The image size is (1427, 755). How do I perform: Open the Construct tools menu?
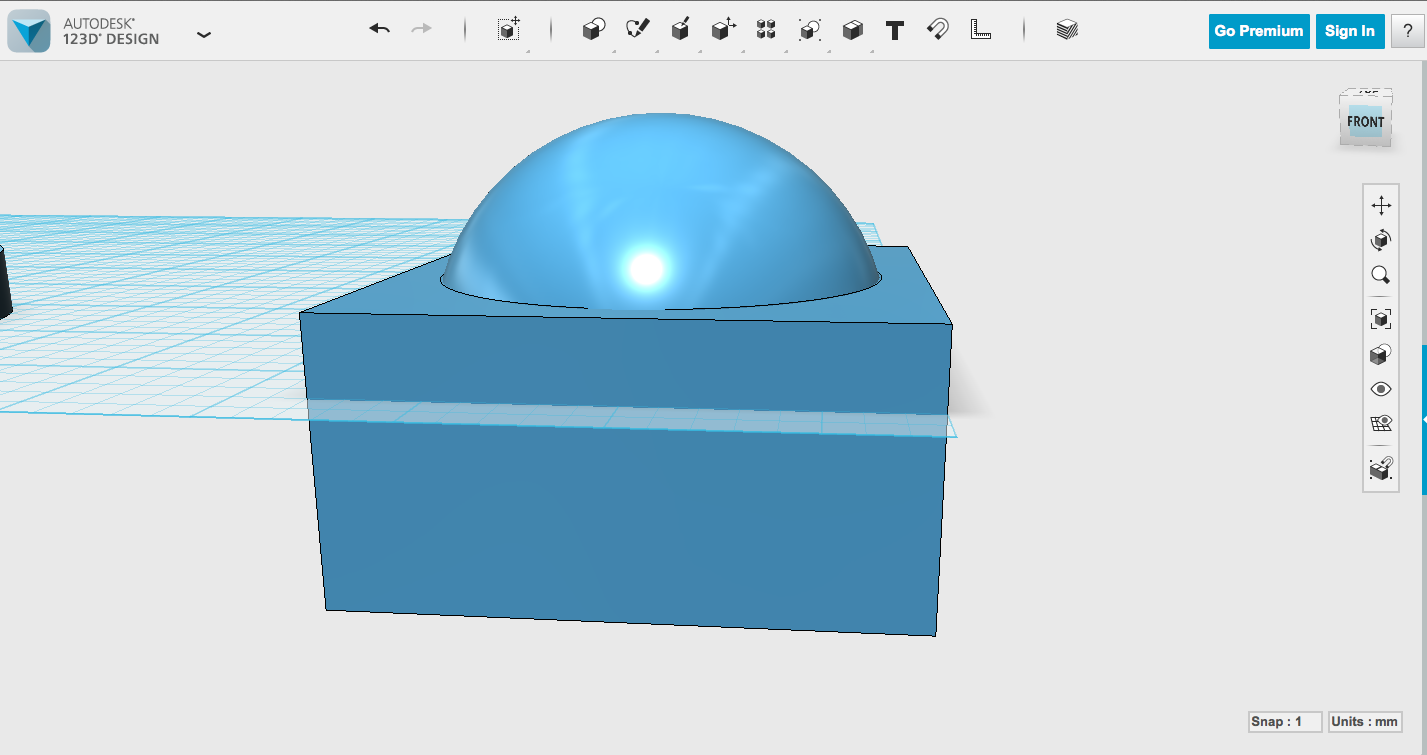(680, 30)
